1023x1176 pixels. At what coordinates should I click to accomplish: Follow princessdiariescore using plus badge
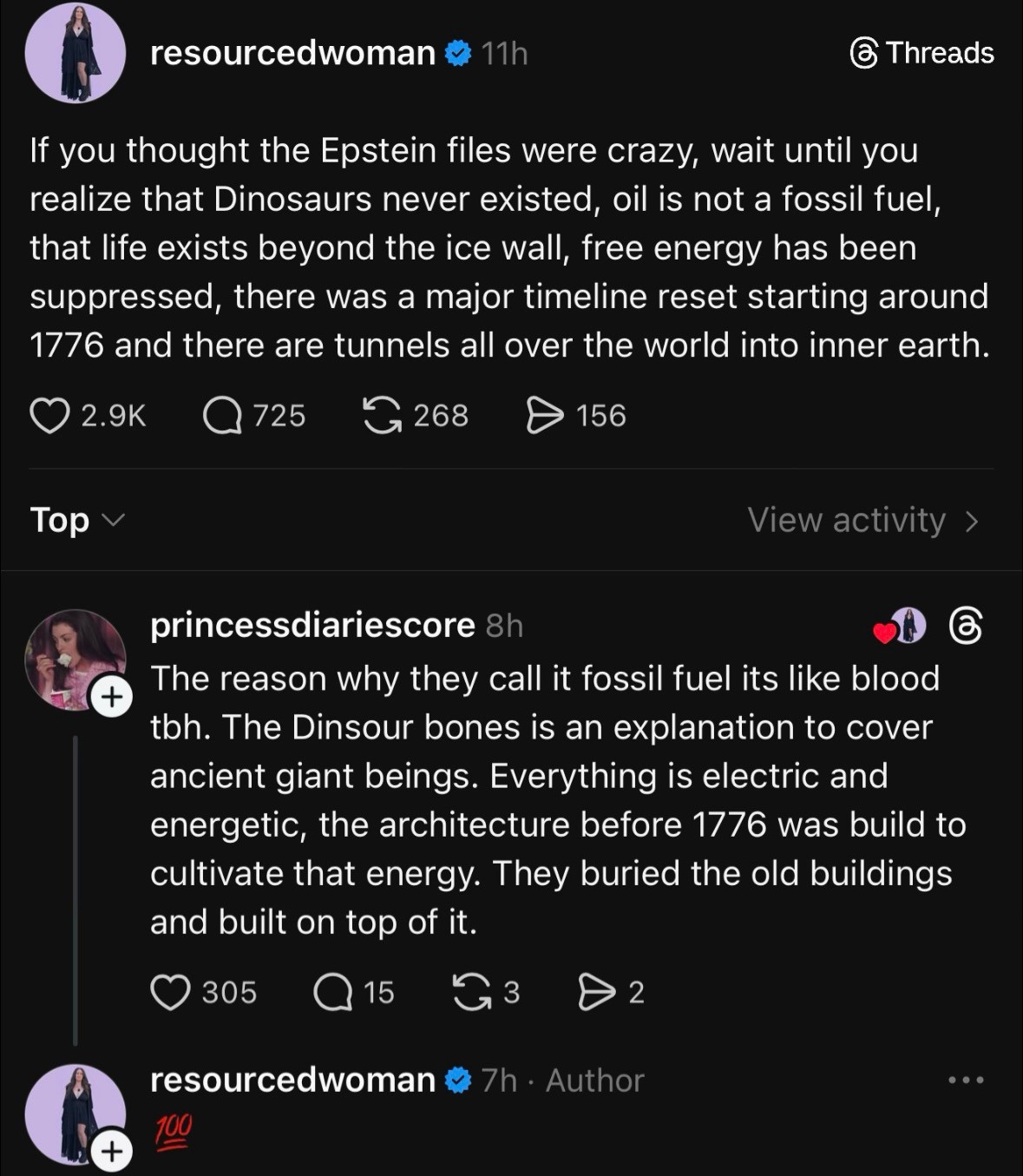pos(111,697)
